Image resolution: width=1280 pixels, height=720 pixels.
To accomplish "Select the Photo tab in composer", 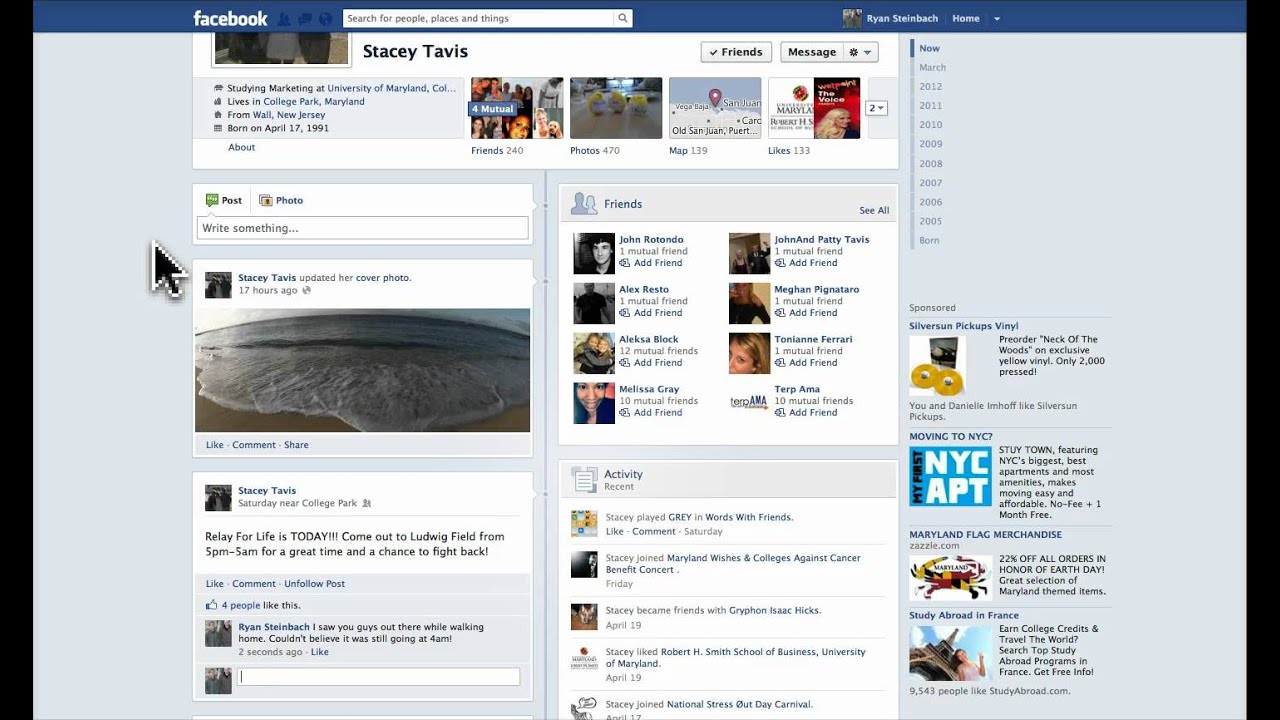I will 281,200.
